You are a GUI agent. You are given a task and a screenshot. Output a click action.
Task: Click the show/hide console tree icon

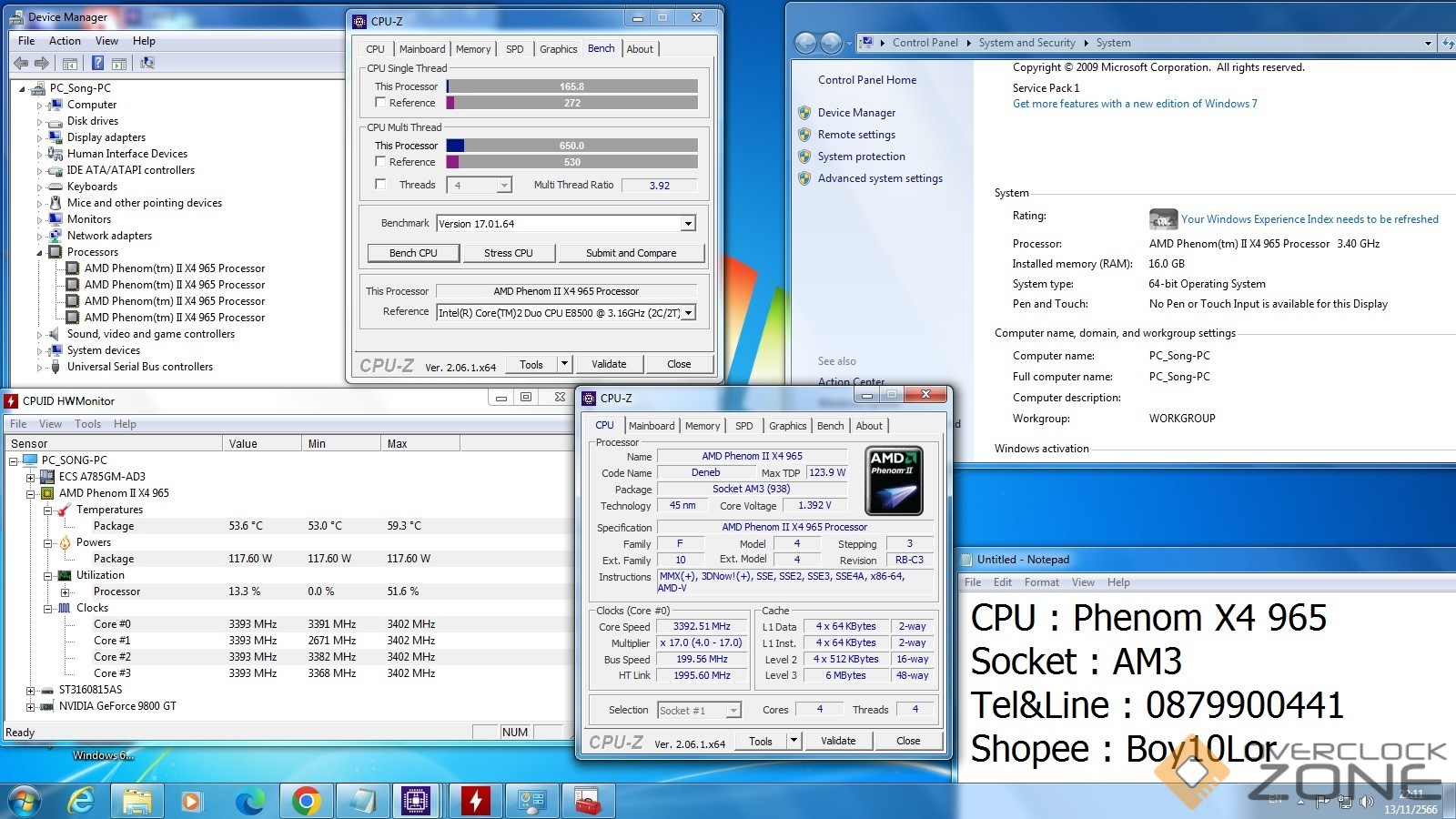tap(69, 63)
